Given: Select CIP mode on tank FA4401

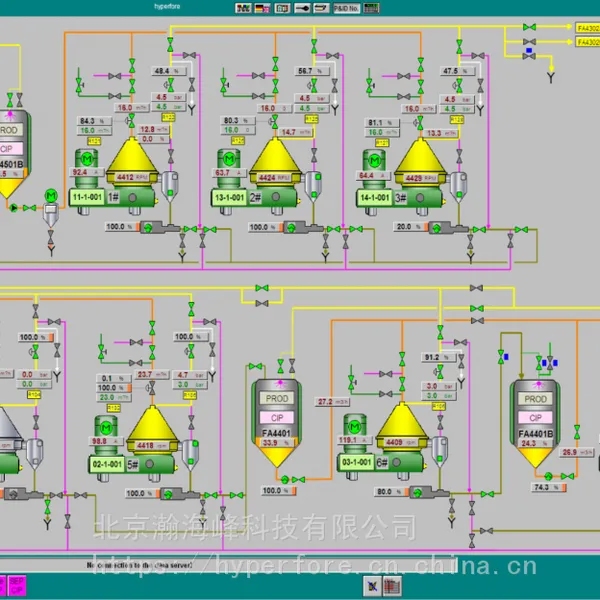Looking at the screenshot, I should tap(277, 418).
